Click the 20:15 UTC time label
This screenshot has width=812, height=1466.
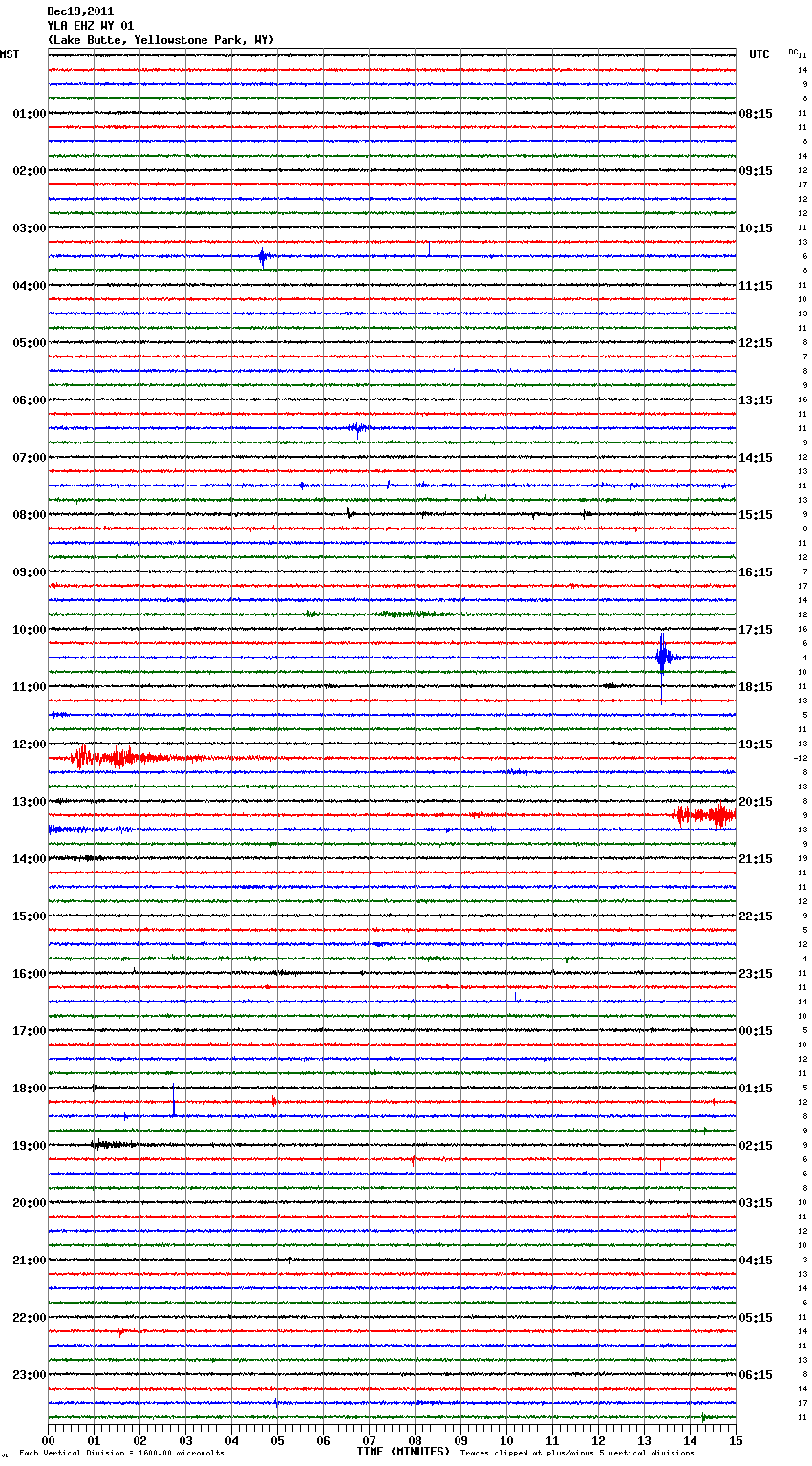(x=756, y=802)
